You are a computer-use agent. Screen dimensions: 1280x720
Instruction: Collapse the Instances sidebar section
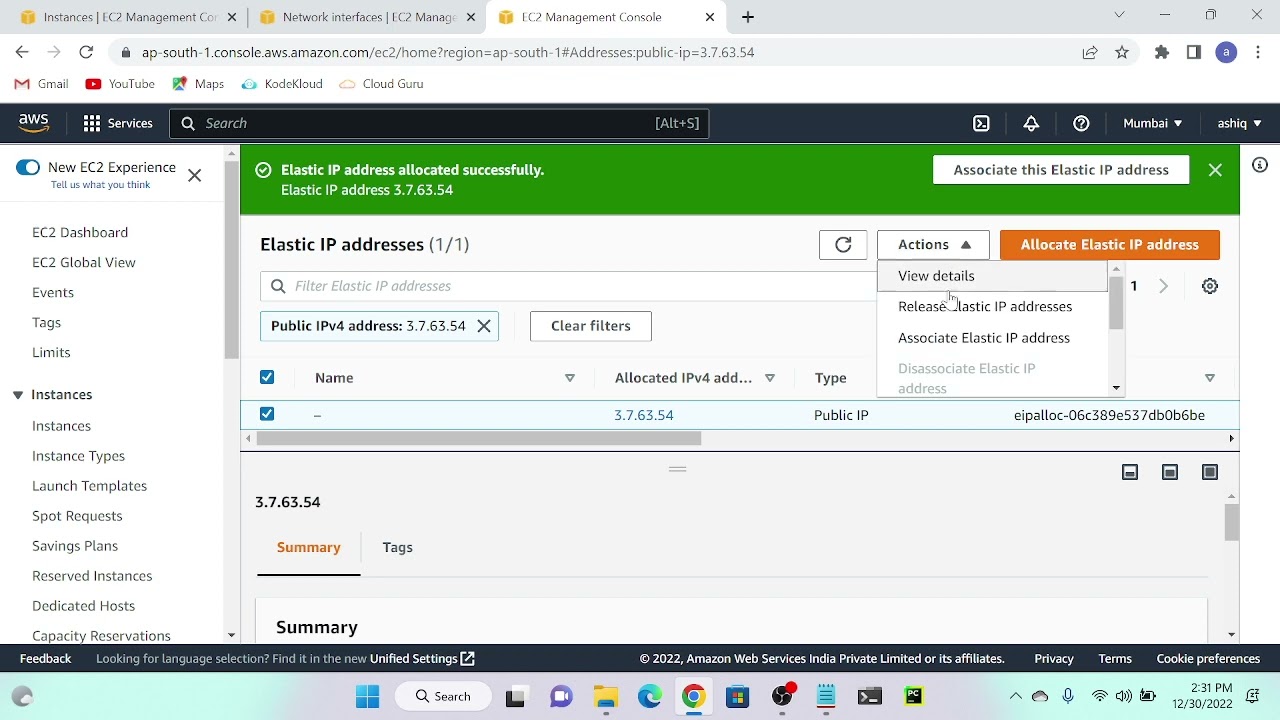click(x=18, y=395)
